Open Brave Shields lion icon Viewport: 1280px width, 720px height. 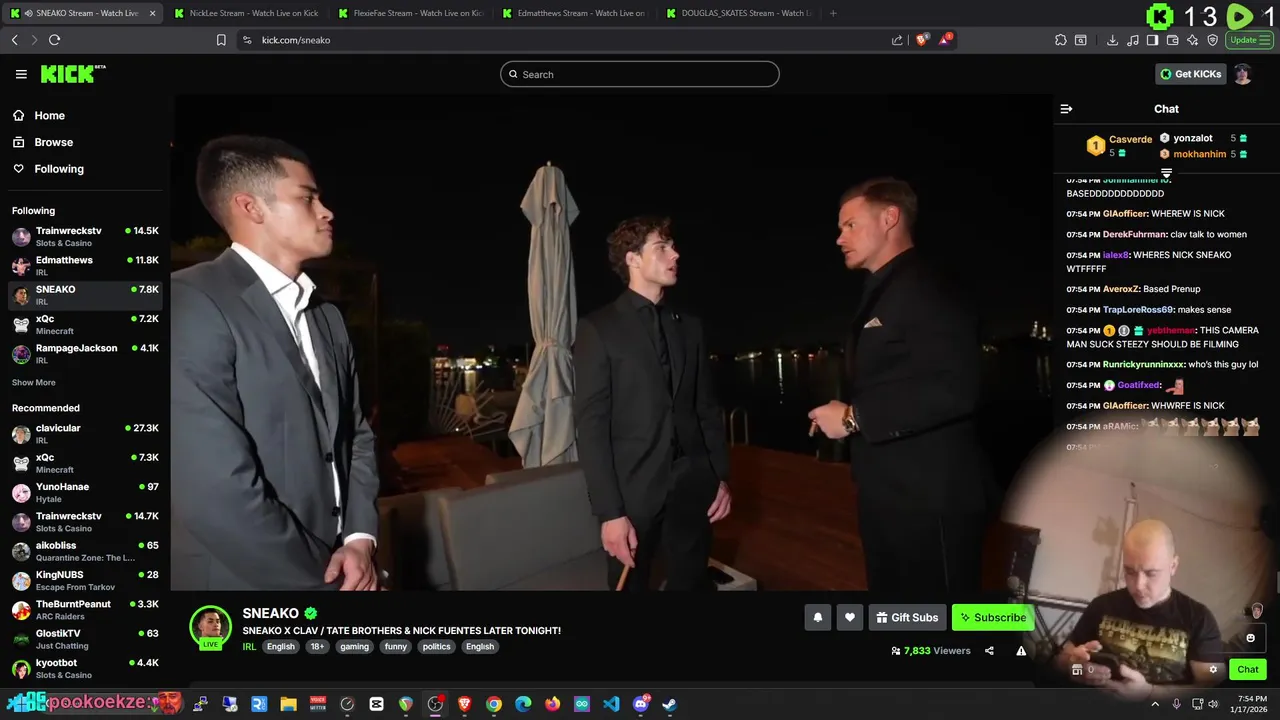point(922,40)
